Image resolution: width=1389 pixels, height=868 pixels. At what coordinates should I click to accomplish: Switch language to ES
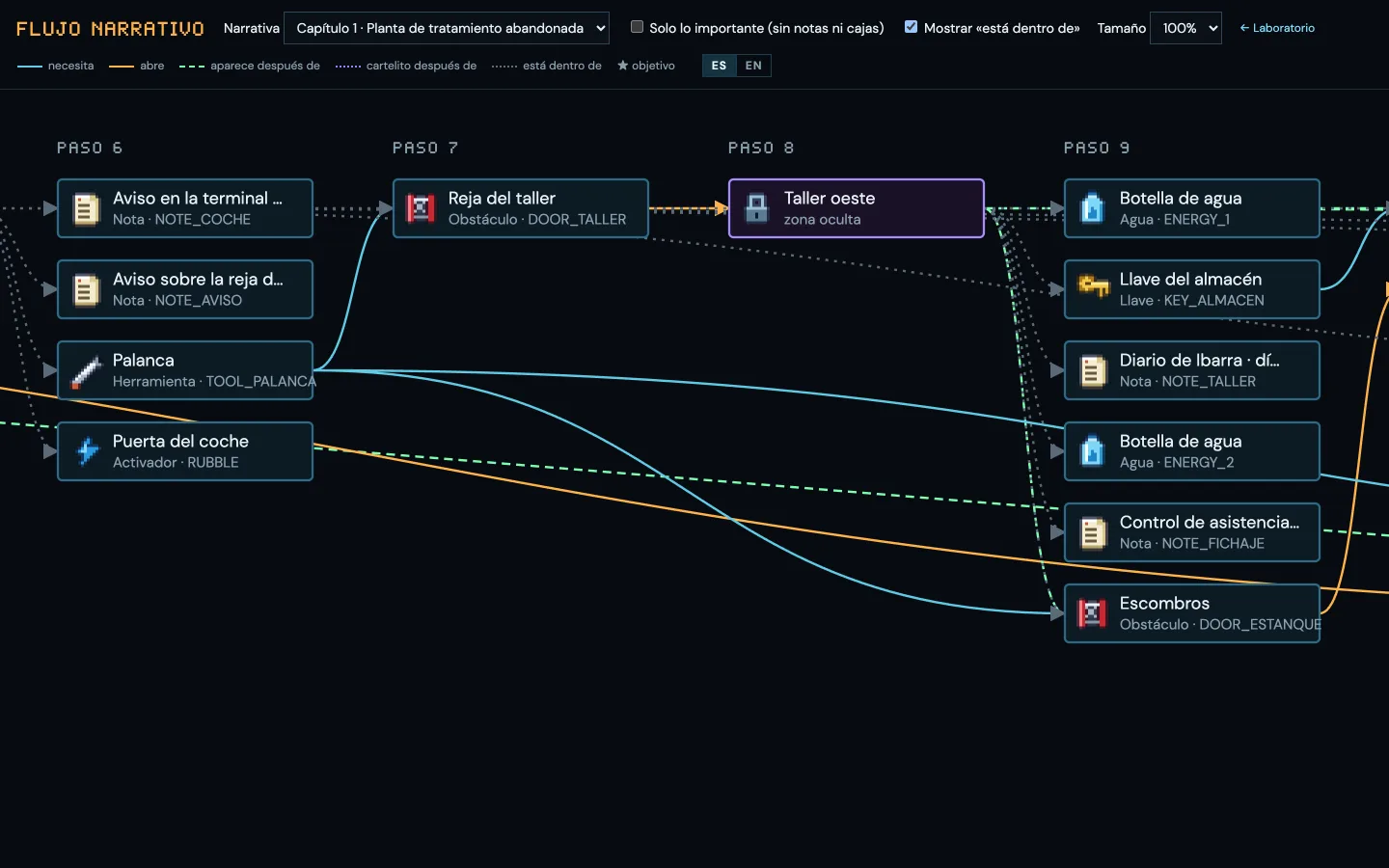click(719, 66)
